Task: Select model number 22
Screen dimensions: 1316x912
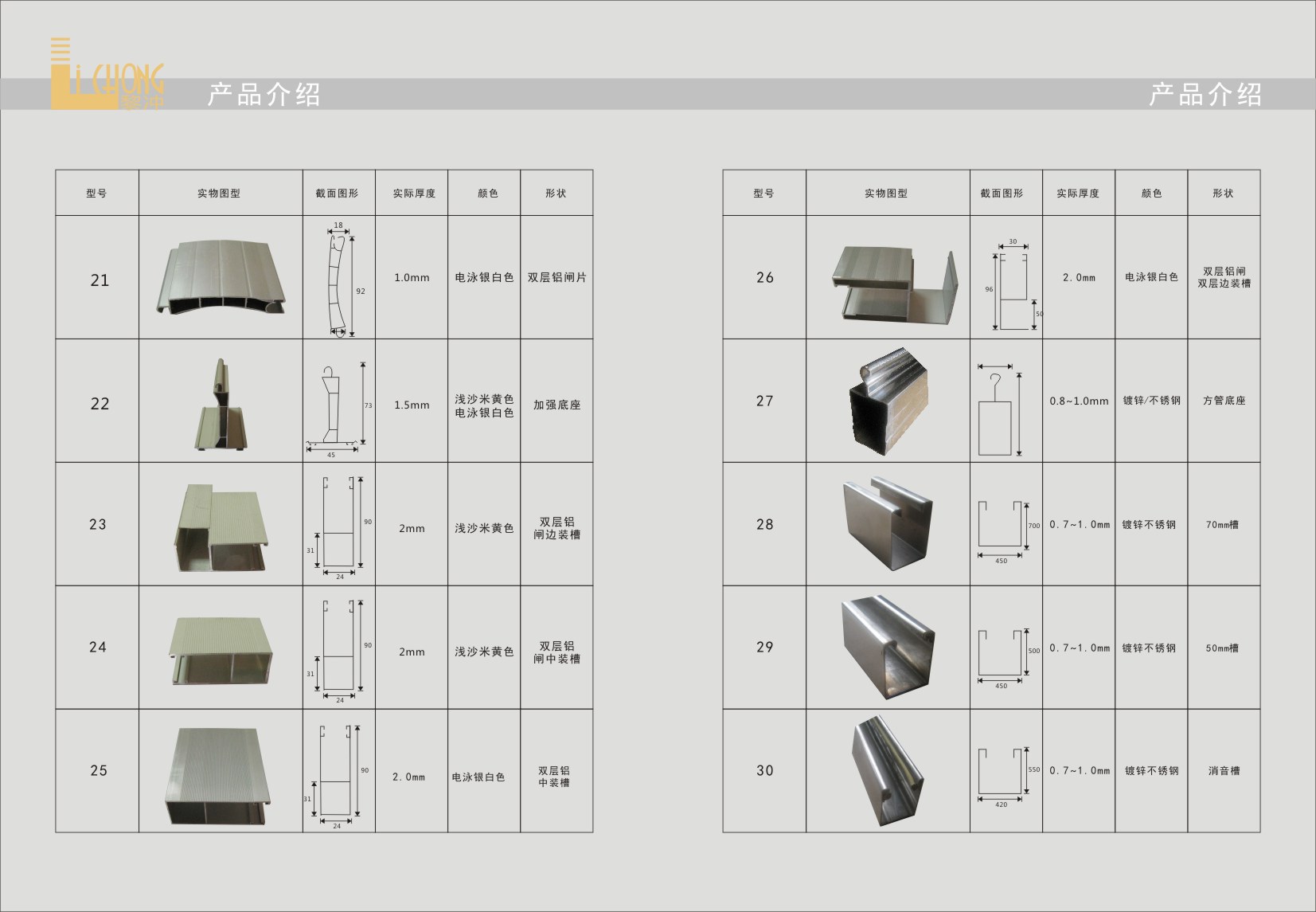Action: (100, 404)
